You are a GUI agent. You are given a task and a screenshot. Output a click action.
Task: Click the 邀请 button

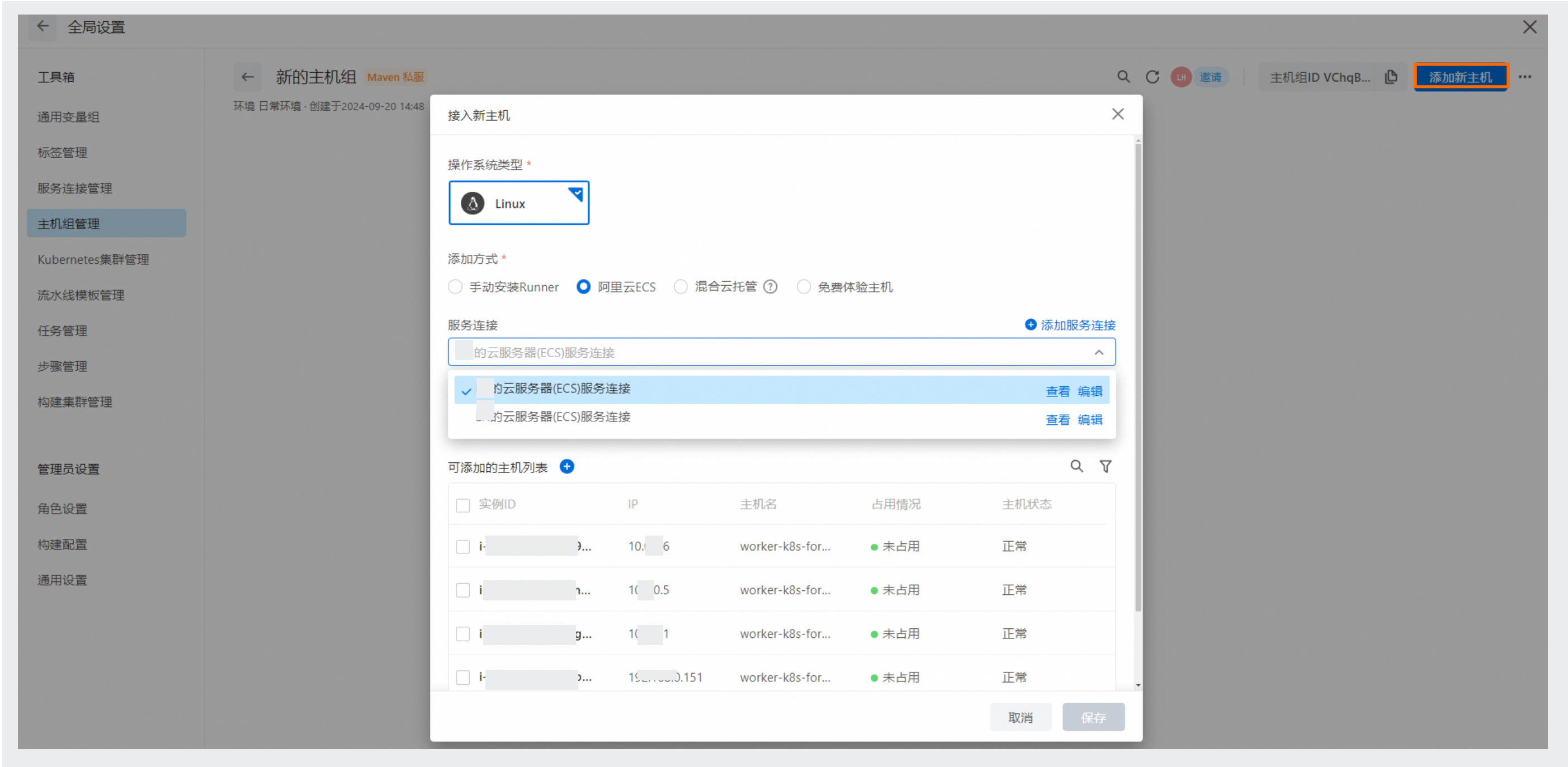(1210, 77)
